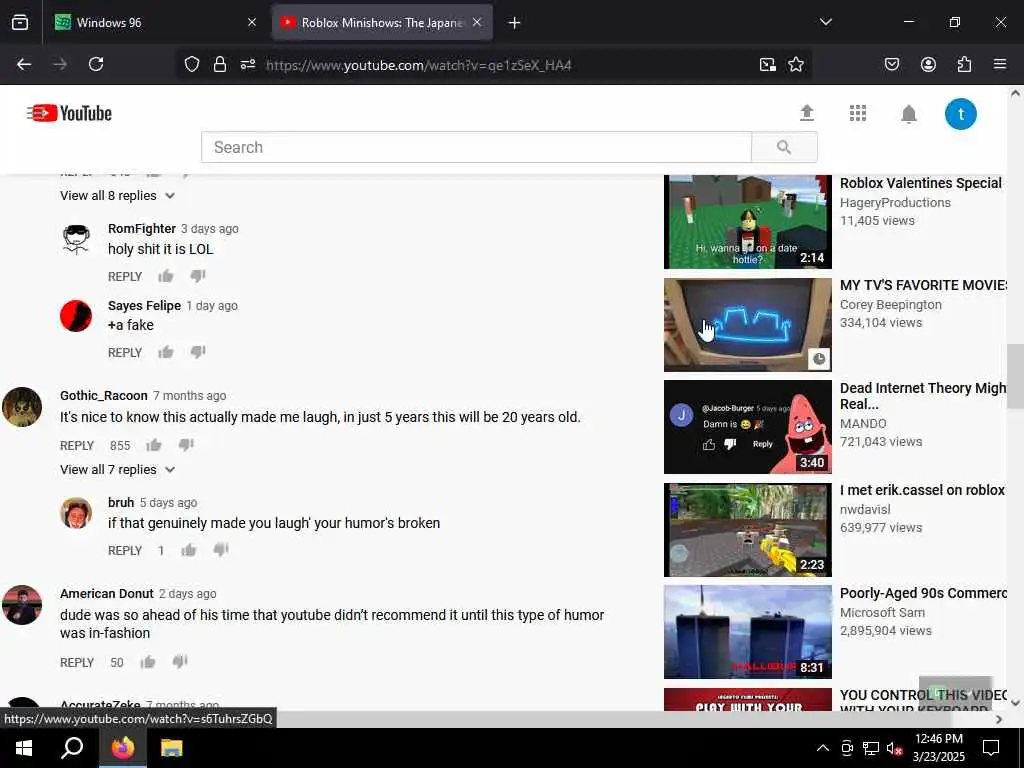Open I met erik.cassel on roblox thumbnail
The width and height of the screenshot is (1024, 768).
click(747, 530)
